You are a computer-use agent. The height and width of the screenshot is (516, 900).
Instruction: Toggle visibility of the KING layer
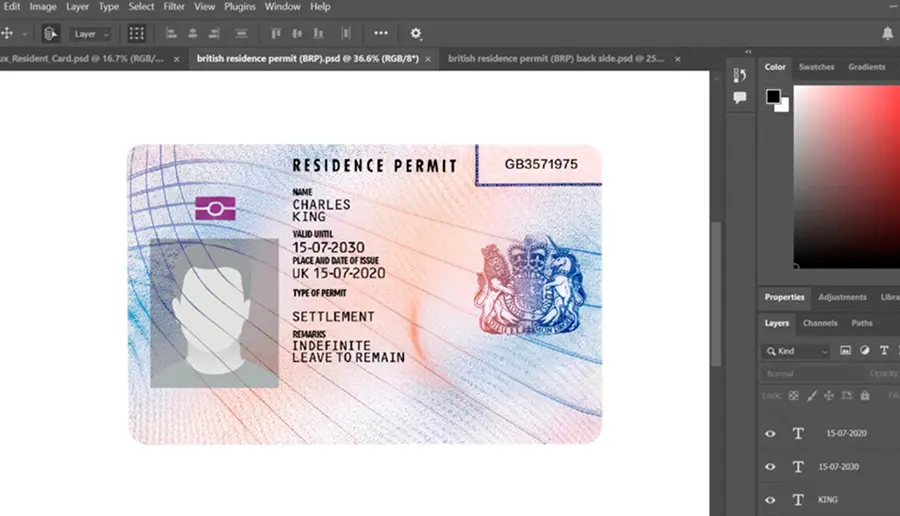770,500
